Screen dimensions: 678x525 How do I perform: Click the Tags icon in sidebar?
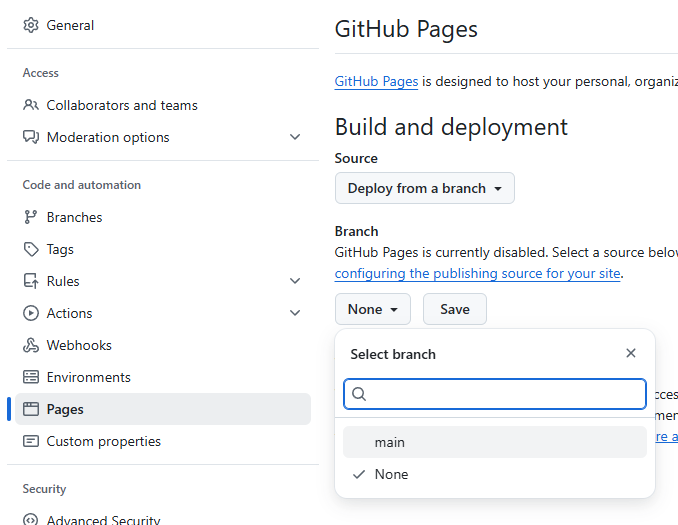coord(31,249)
